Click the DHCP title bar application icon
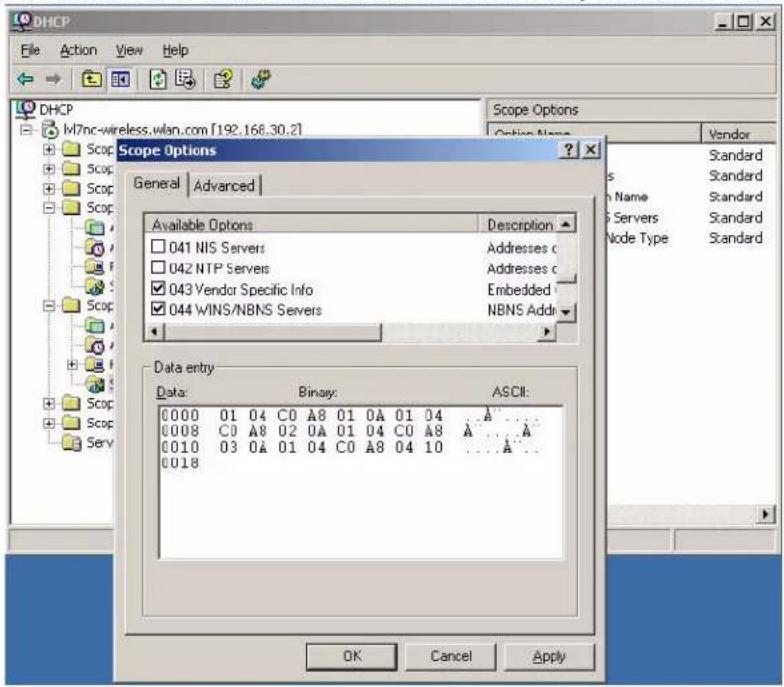784x687 pixels. tap(21, 21)
